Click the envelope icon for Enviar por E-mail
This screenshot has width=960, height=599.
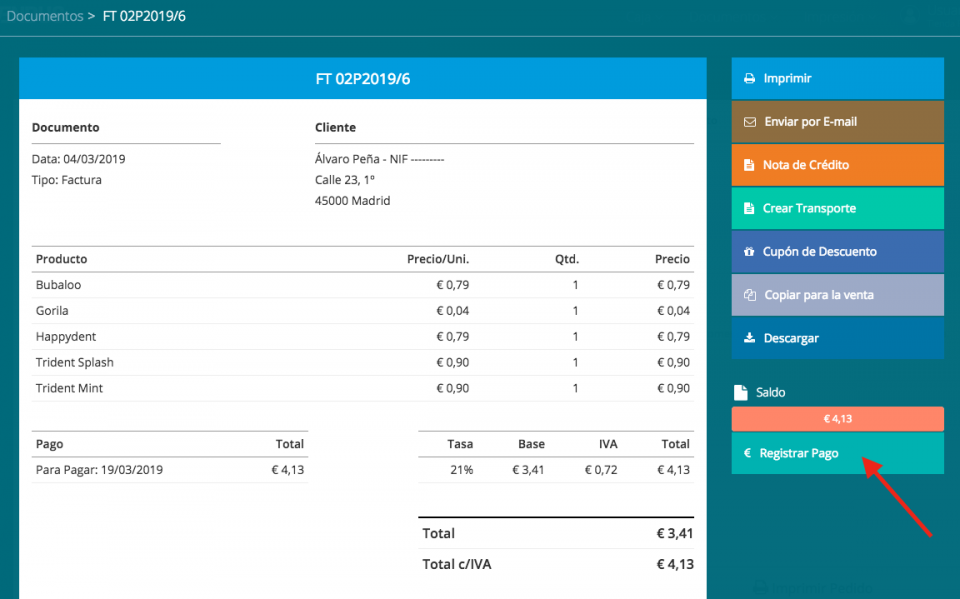tap(750, 122)
